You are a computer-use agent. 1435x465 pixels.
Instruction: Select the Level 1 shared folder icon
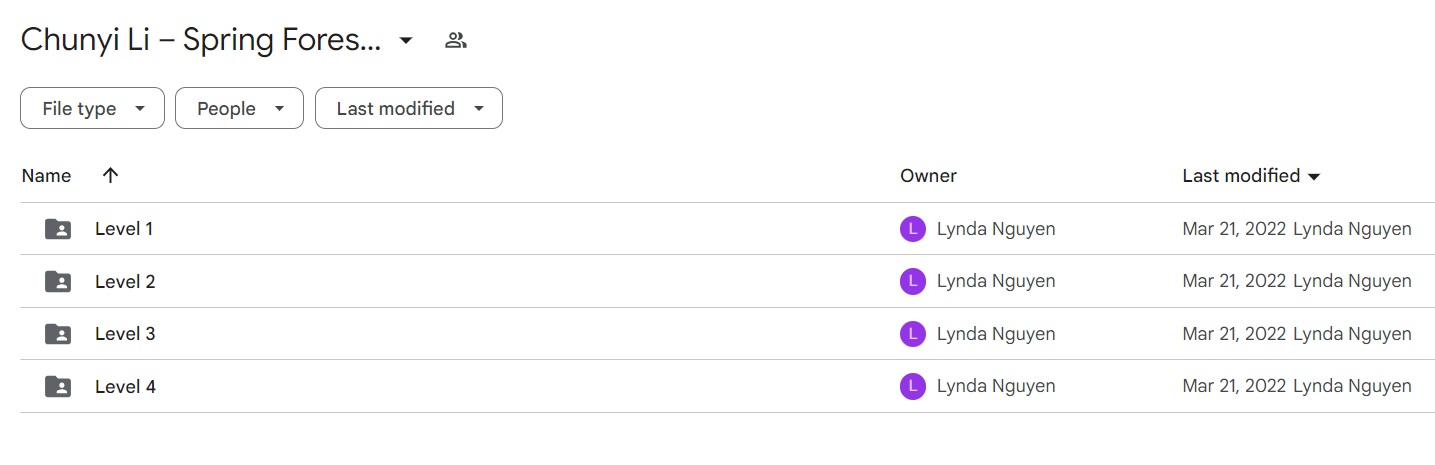(59, 229)
